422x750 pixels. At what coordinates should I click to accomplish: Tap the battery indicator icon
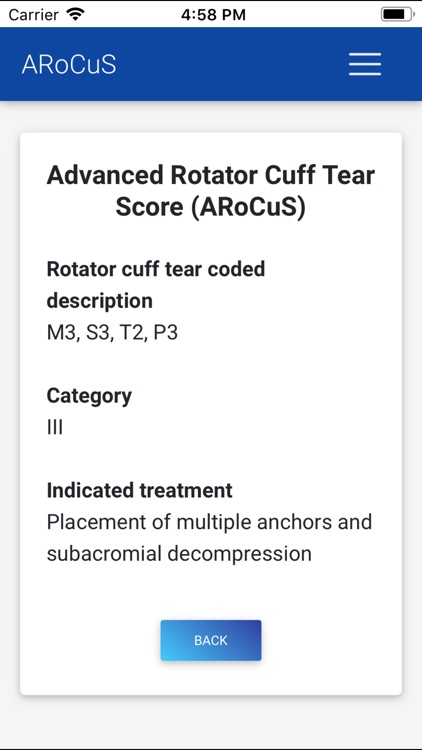(398, 14)
